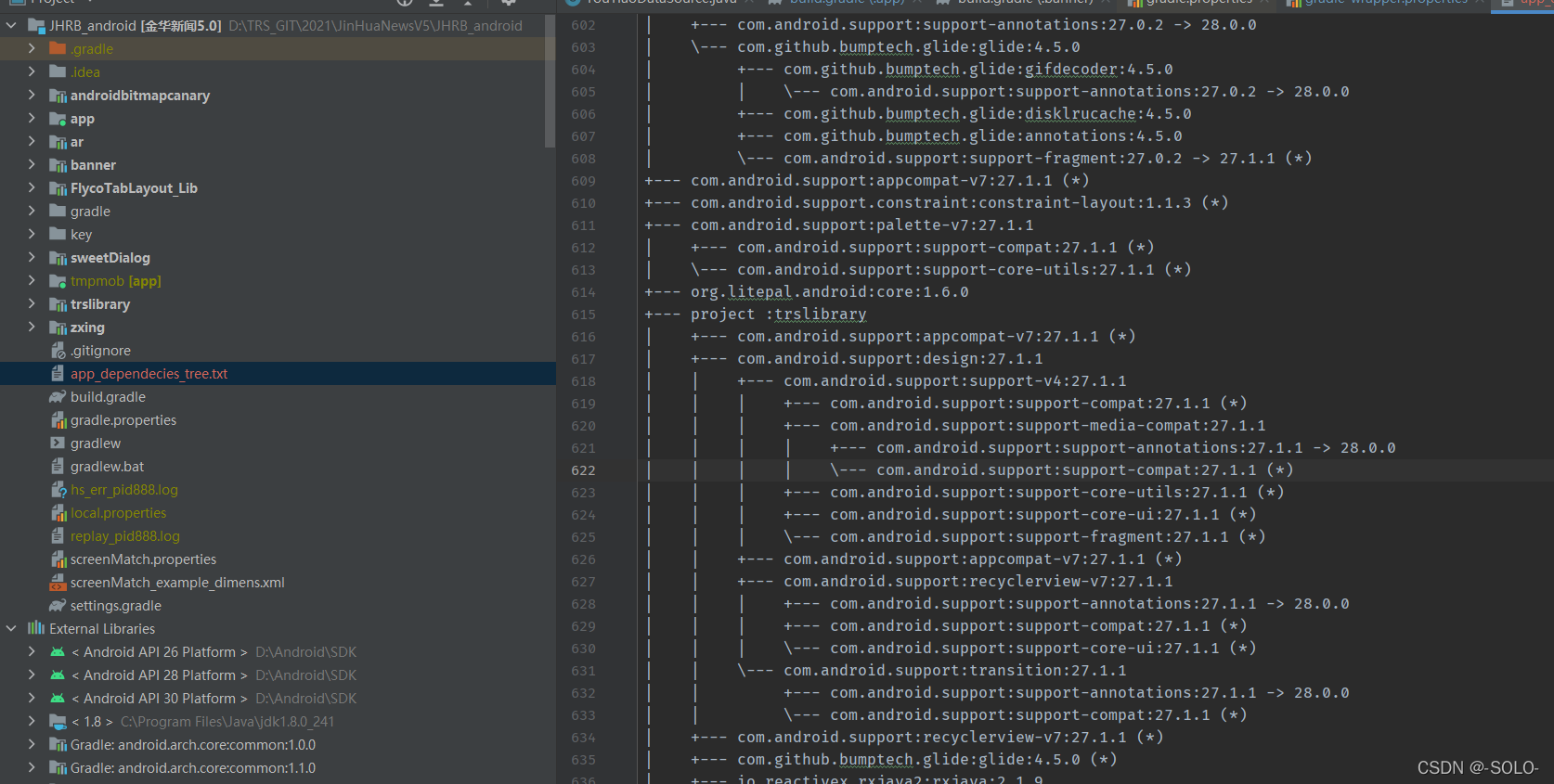The height and width of the screenshot is (784, 1554).
Task: Click 'com.android.support:palette-v7:27.1.1' line
Action: click(861, 225)
